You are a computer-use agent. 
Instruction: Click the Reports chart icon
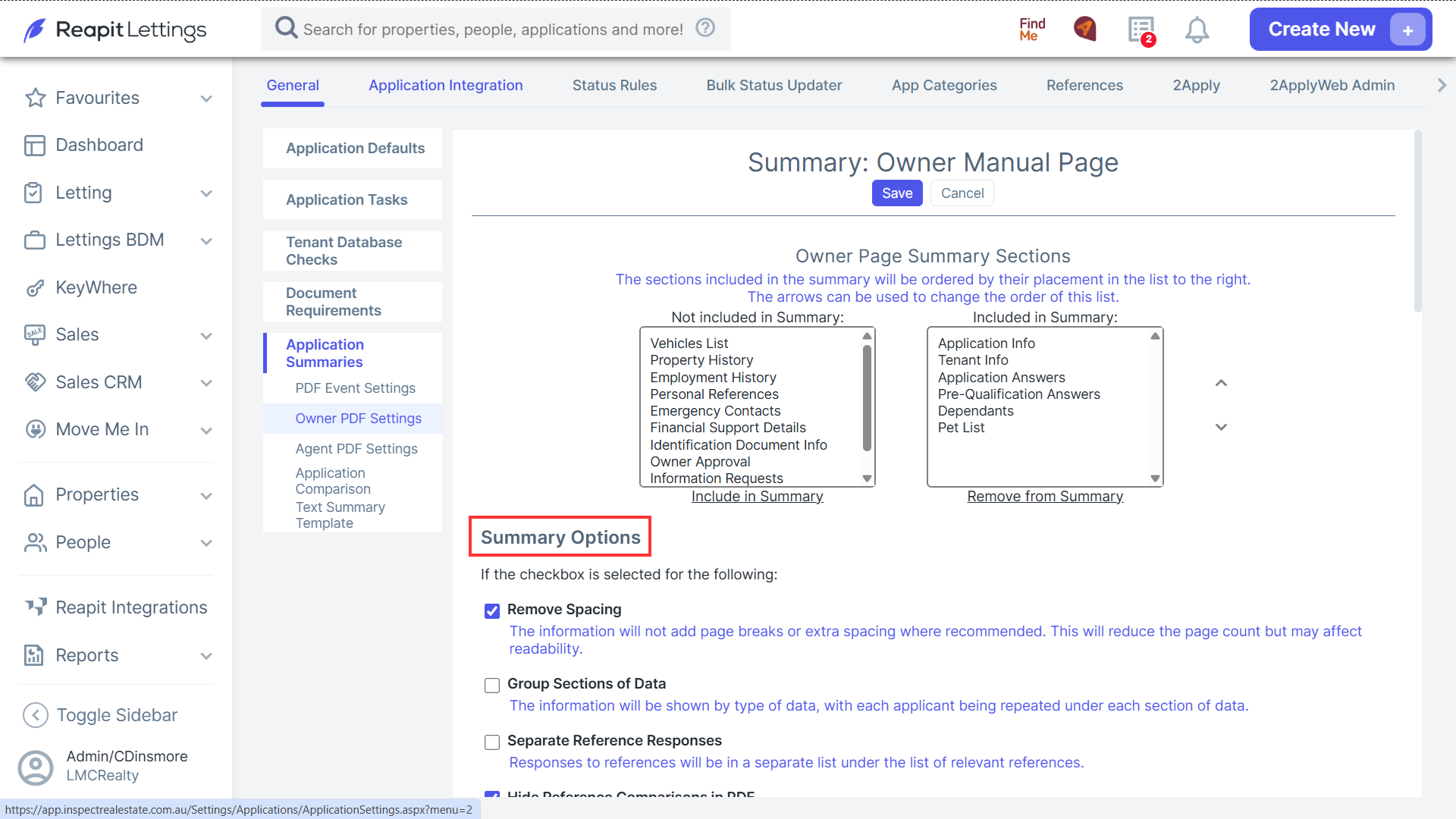click(x=33, y=655)
